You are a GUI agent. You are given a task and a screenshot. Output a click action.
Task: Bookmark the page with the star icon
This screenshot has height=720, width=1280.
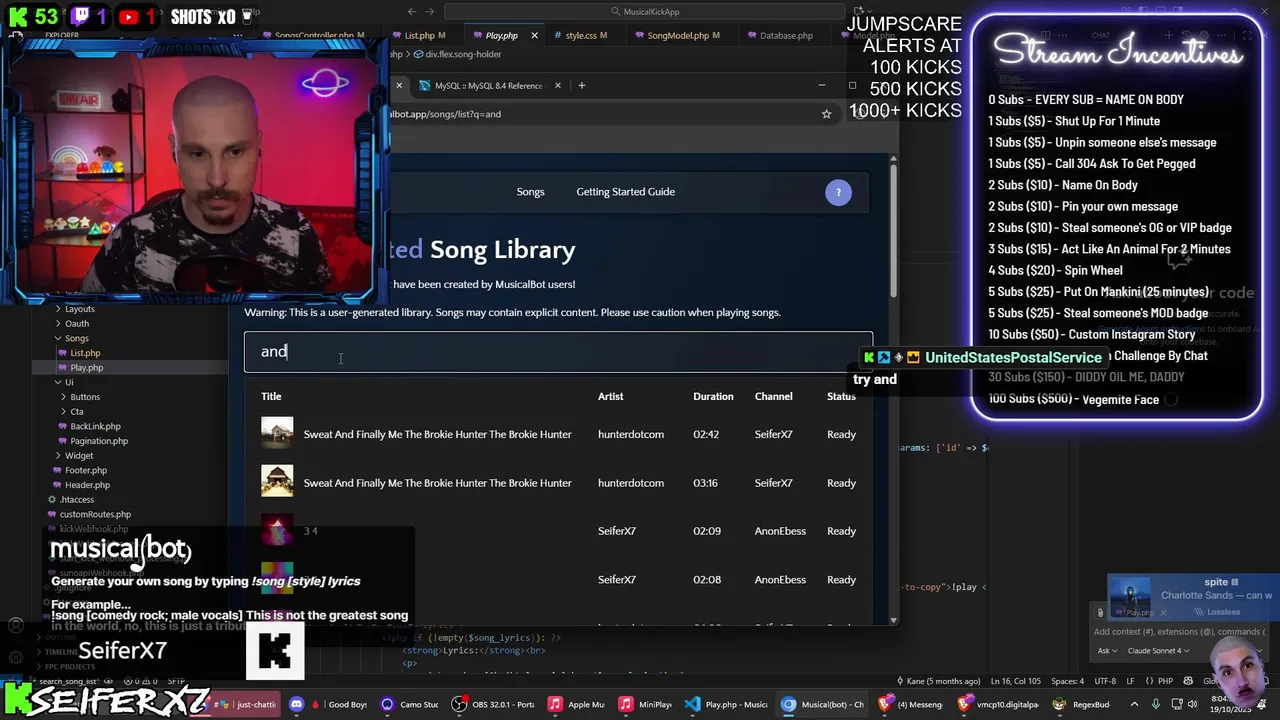(x=826, y=114)
